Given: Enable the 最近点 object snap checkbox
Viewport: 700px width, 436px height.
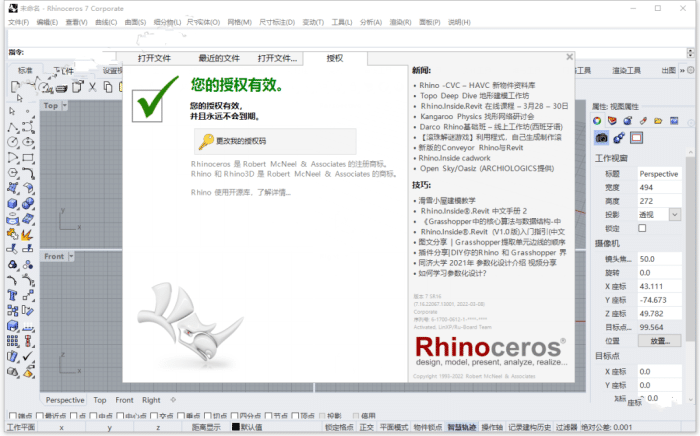Looking at the screenshot, I should (40, 416).
